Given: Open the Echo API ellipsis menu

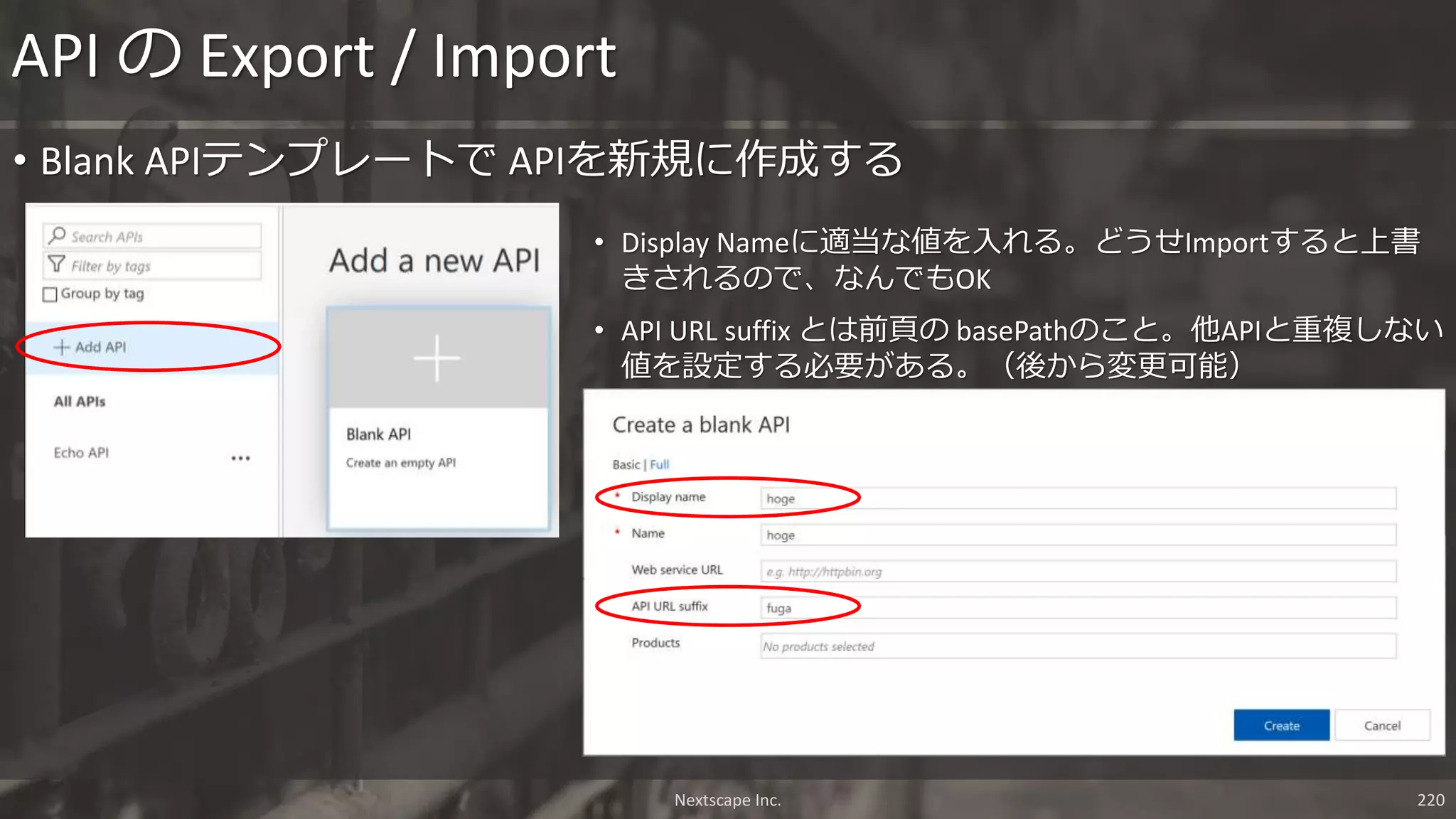Looking at the screenshot, I should point(240,458).
